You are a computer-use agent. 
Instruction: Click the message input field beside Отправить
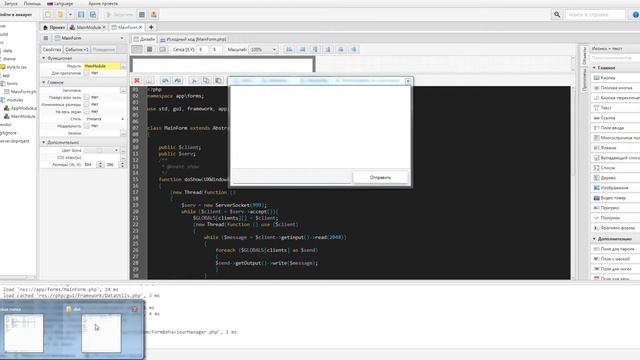291,178
